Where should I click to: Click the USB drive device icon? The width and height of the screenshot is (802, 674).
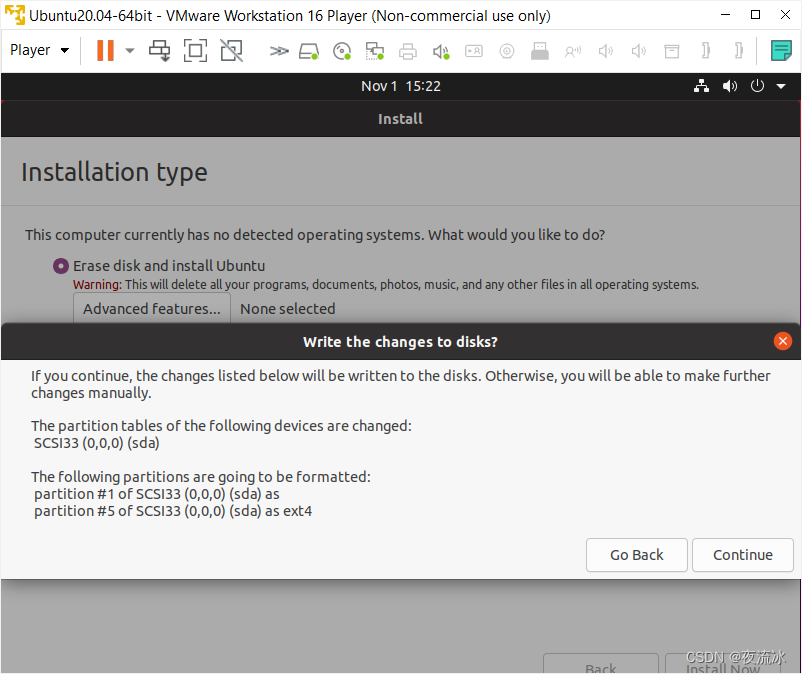540,51
